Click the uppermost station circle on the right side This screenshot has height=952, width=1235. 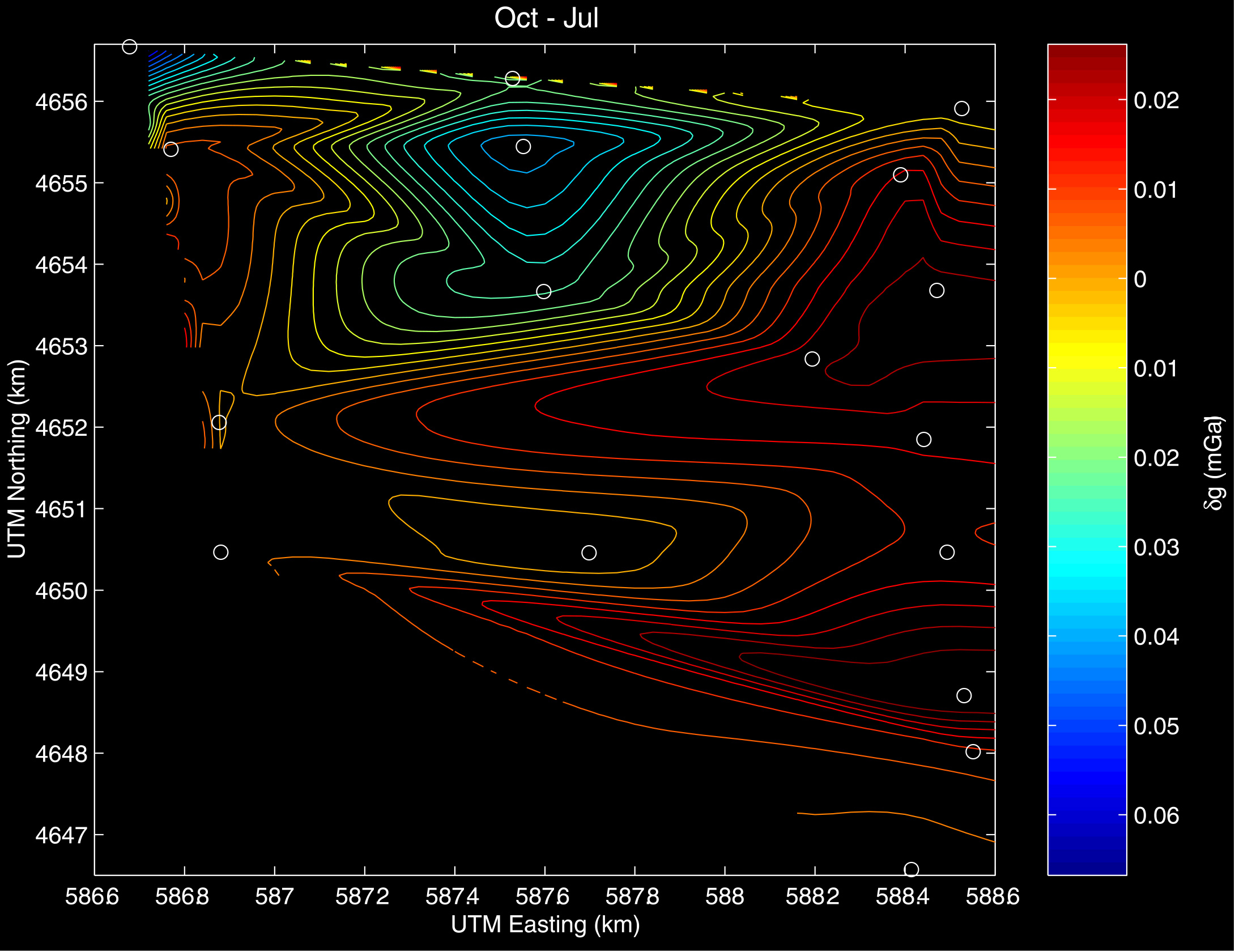tap(961, 108)
